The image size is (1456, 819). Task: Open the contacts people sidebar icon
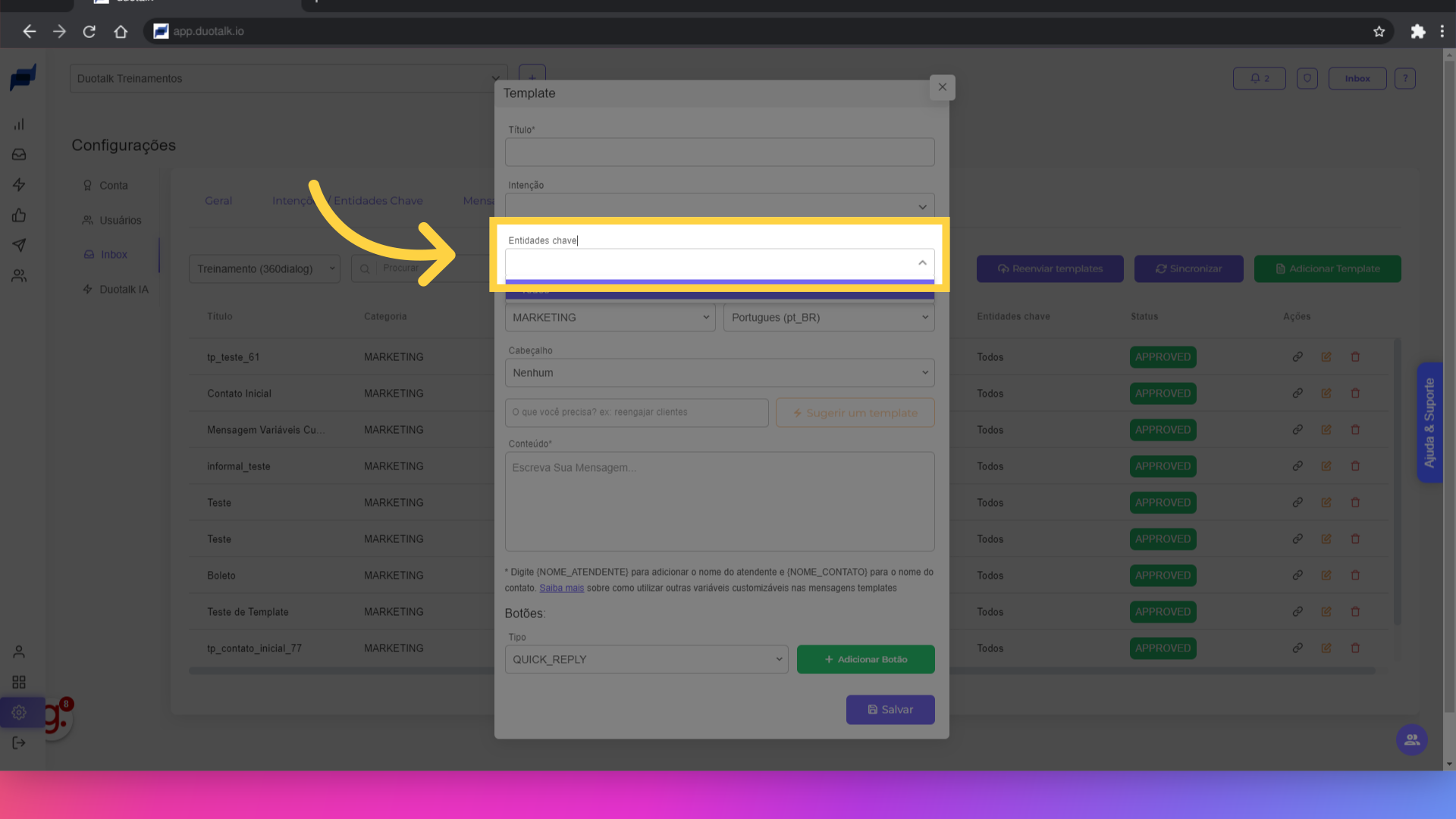(x=19, y=276)
